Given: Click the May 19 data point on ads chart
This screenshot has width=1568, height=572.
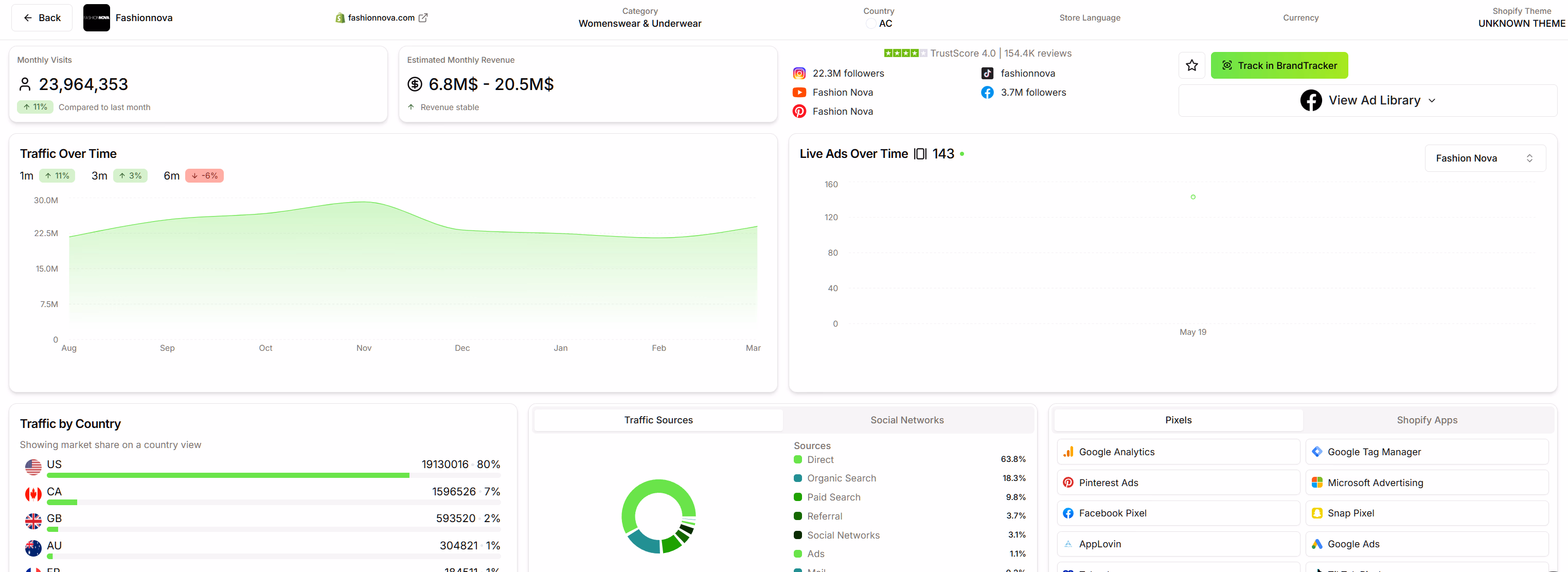Looking at the screenshot, I should click(x=1192, y=196).
